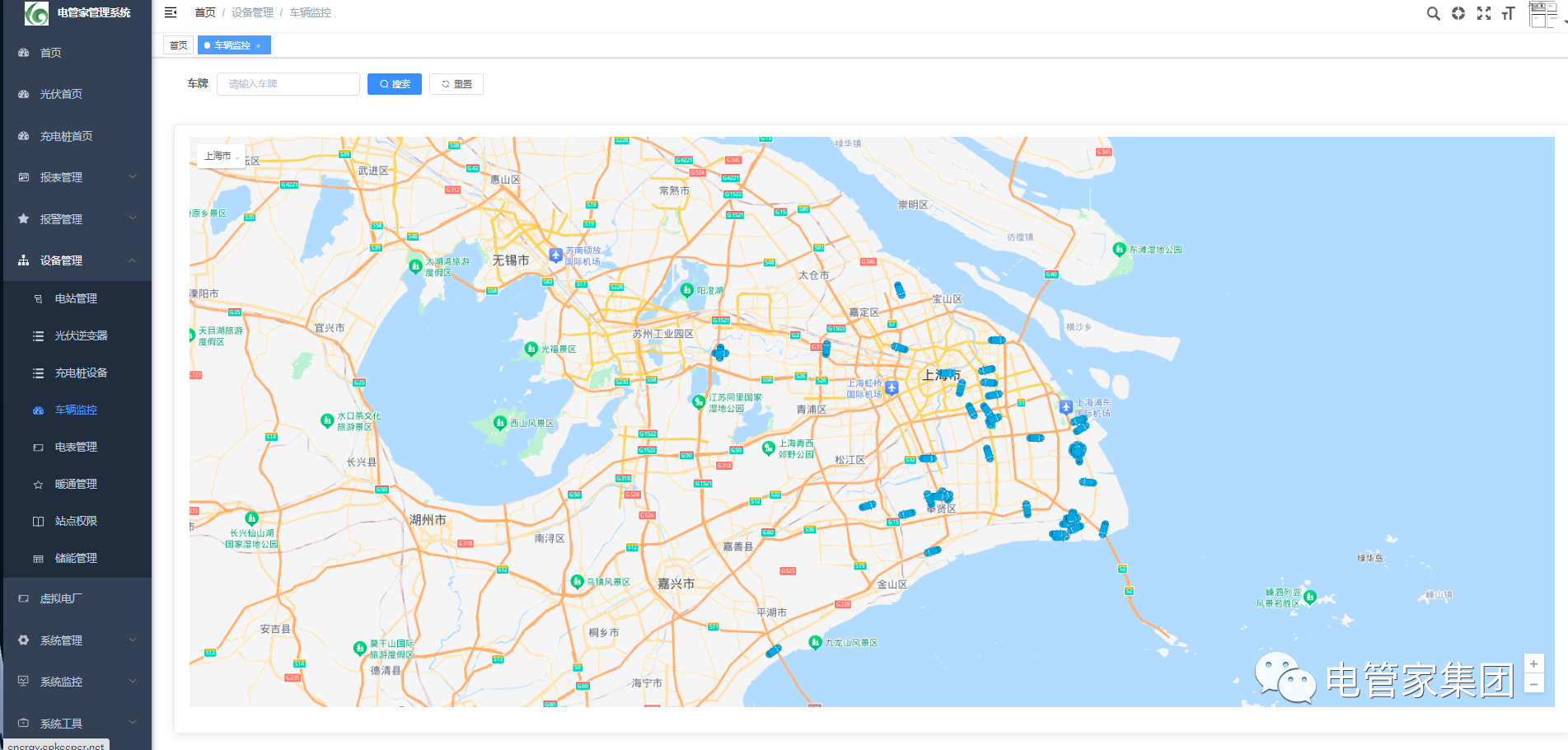Viewport: 1568px width, 750px height.
Task: Focus the 车牌 license plate input field
Action: point(288,84)
